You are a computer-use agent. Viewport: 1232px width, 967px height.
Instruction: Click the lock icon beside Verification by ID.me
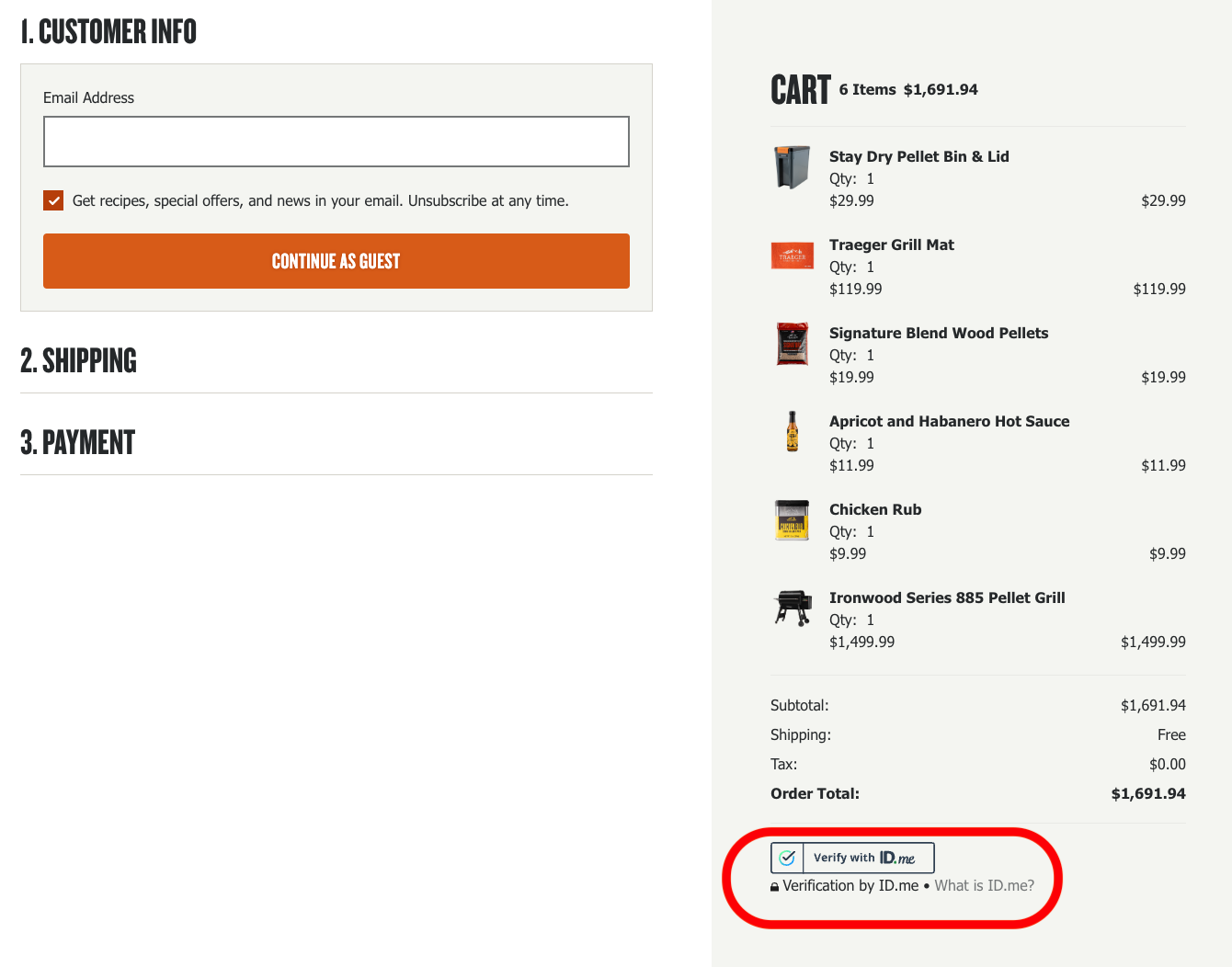(774, 887)
